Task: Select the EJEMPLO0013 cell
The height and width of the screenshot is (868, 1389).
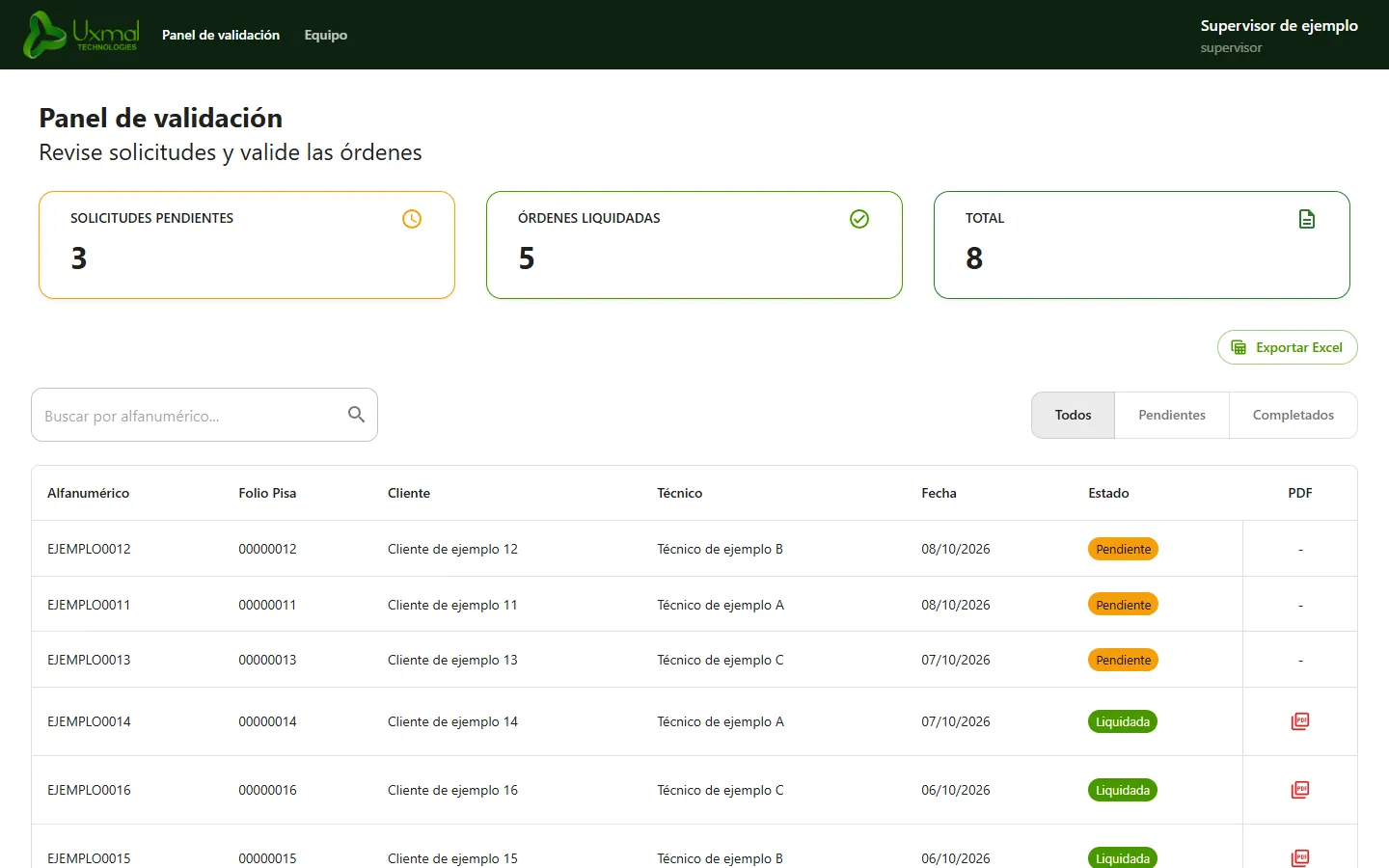Action: (89, 660)
